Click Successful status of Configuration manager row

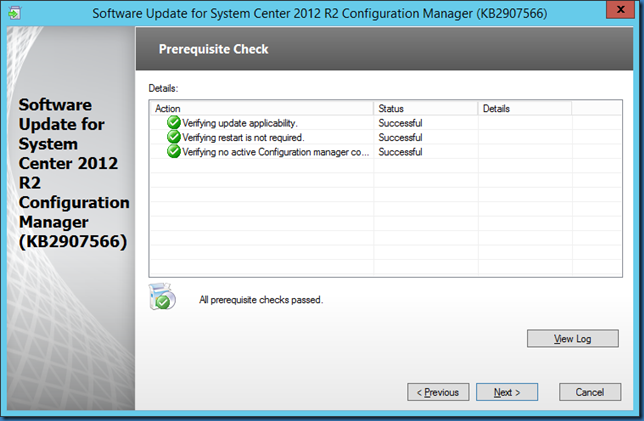click(x=400, y=152)
